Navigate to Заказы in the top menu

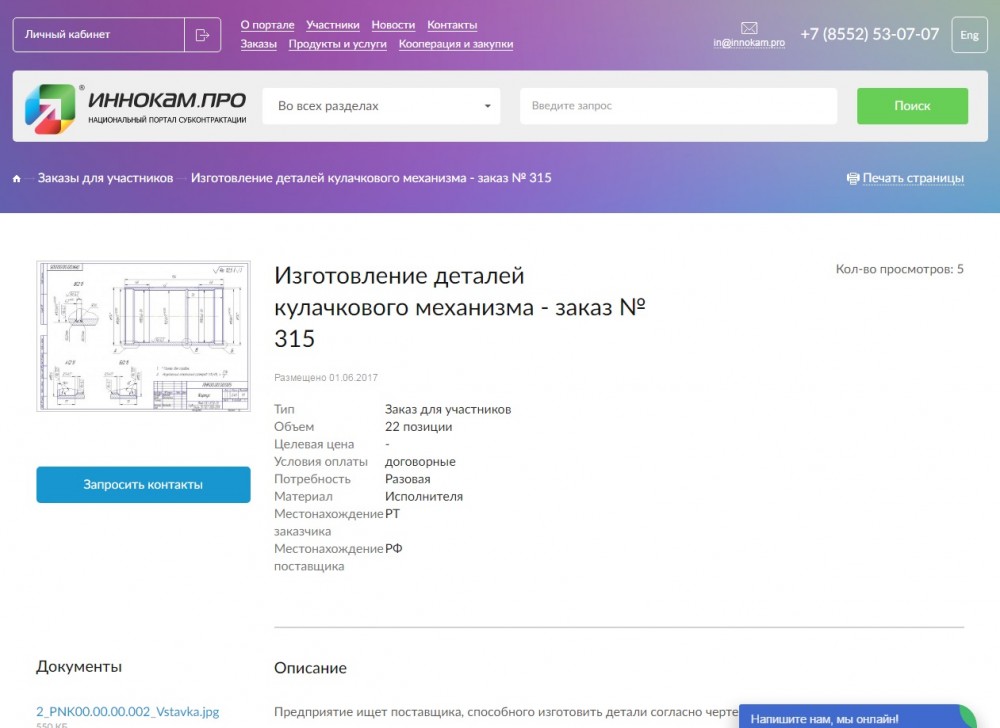coord(259,44)
